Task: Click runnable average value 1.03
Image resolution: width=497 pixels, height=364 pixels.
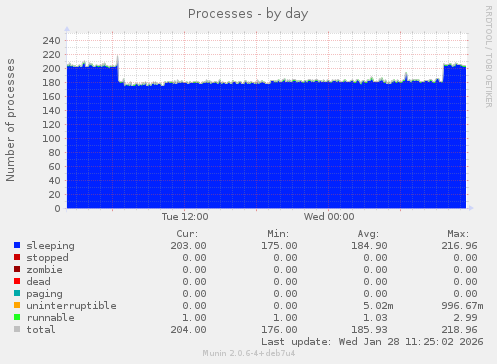Action: coord(375,318)
